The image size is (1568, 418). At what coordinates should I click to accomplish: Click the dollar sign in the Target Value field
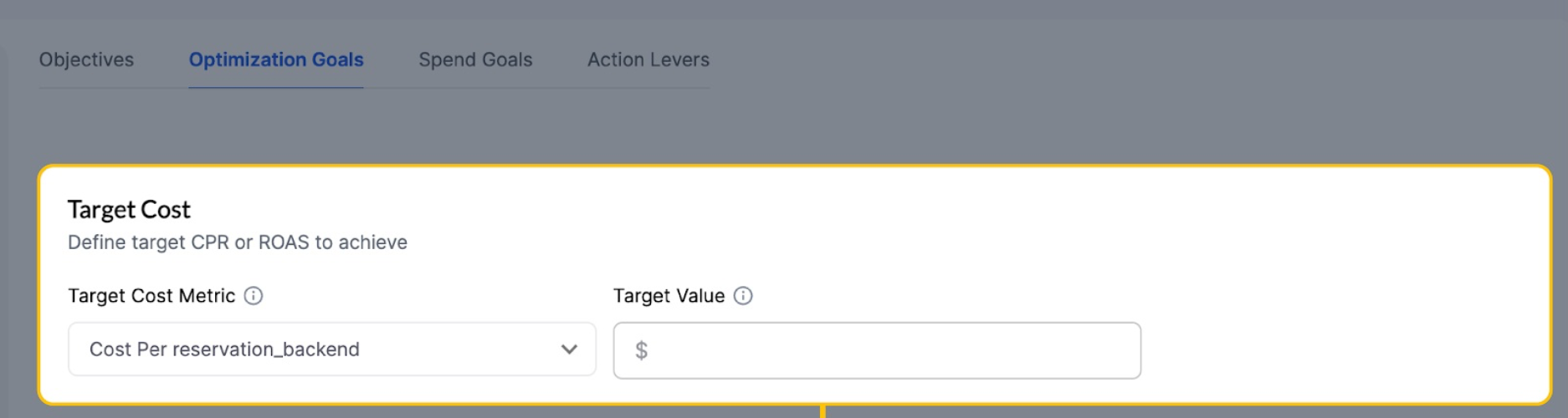(641, 350)
